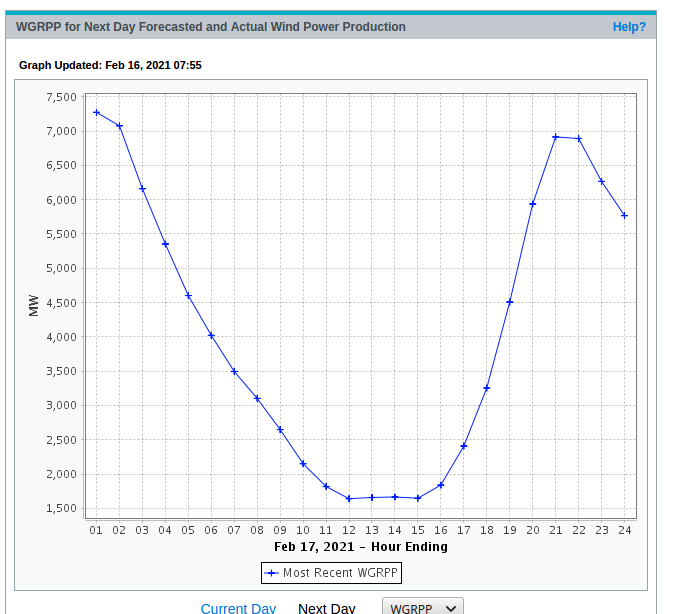Click the data point at hour 14

(395, 497)
